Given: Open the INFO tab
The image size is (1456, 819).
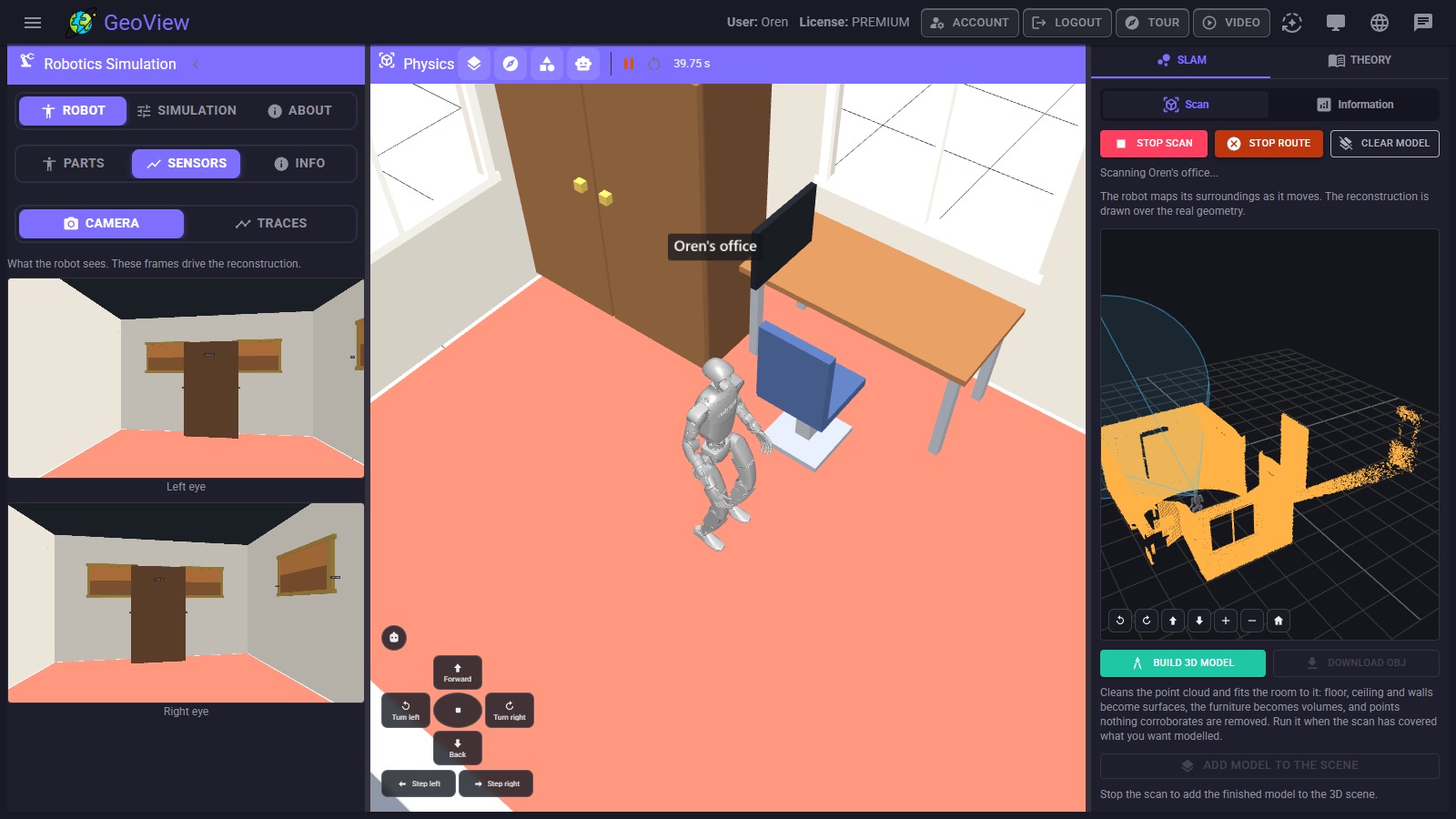Looking at the screenshot, I should pos(299,164).
